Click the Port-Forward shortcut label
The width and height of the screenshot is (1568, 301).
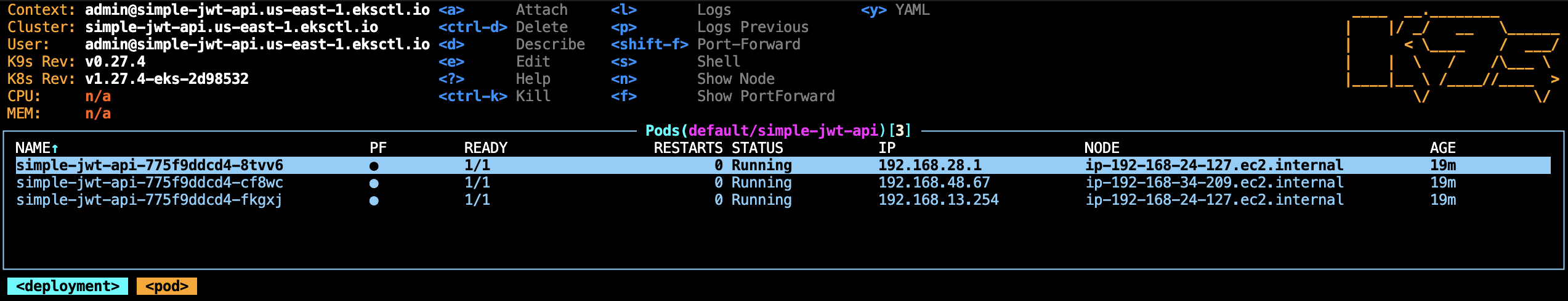[x=748, y=44]
